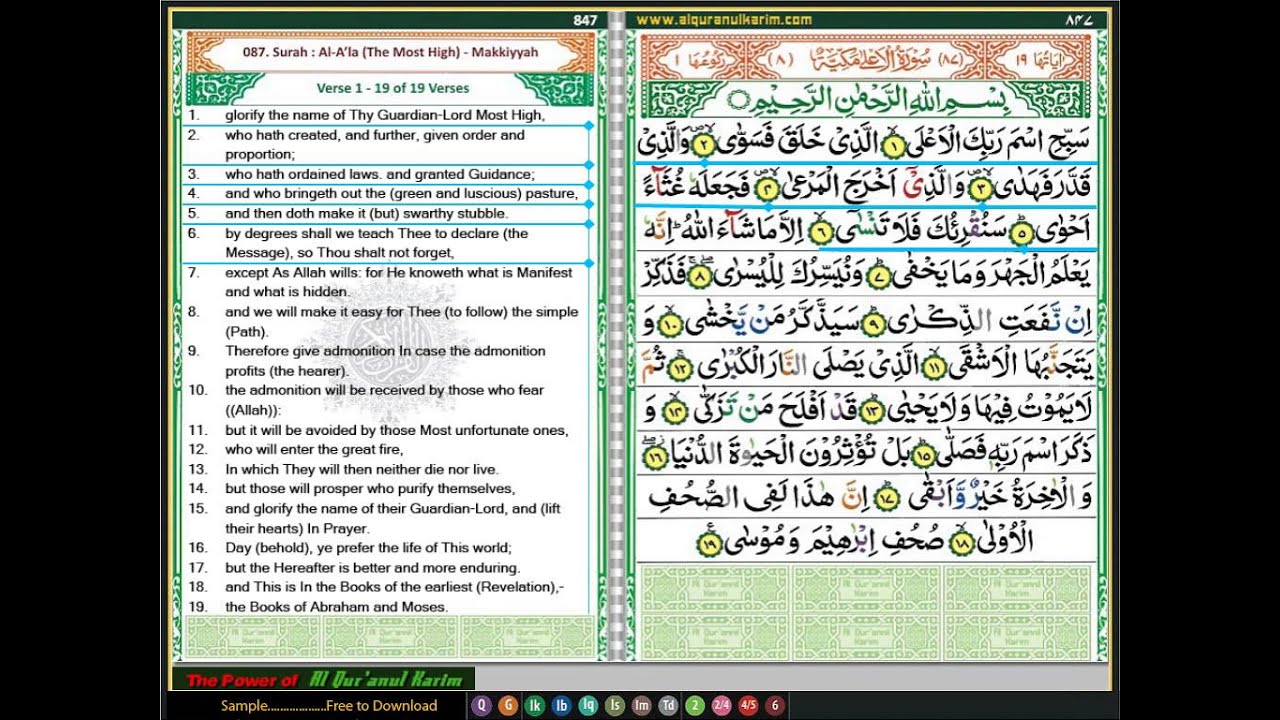Click the purple Q round icon
The width and height of the screenshot is (1280, 720).
click(481, 705)
